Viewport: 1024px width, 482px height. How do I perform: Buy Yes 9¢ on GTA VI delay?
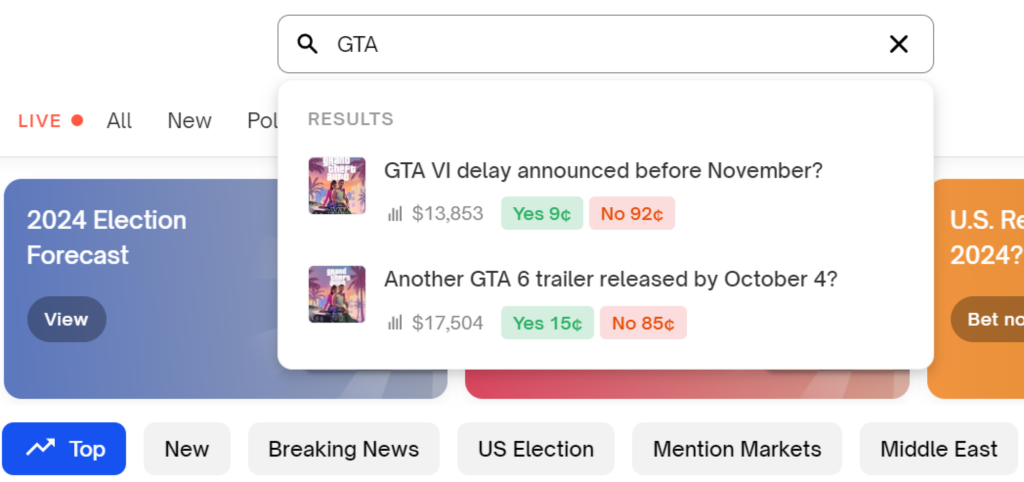pyautogui.click(x=541, y=213)
